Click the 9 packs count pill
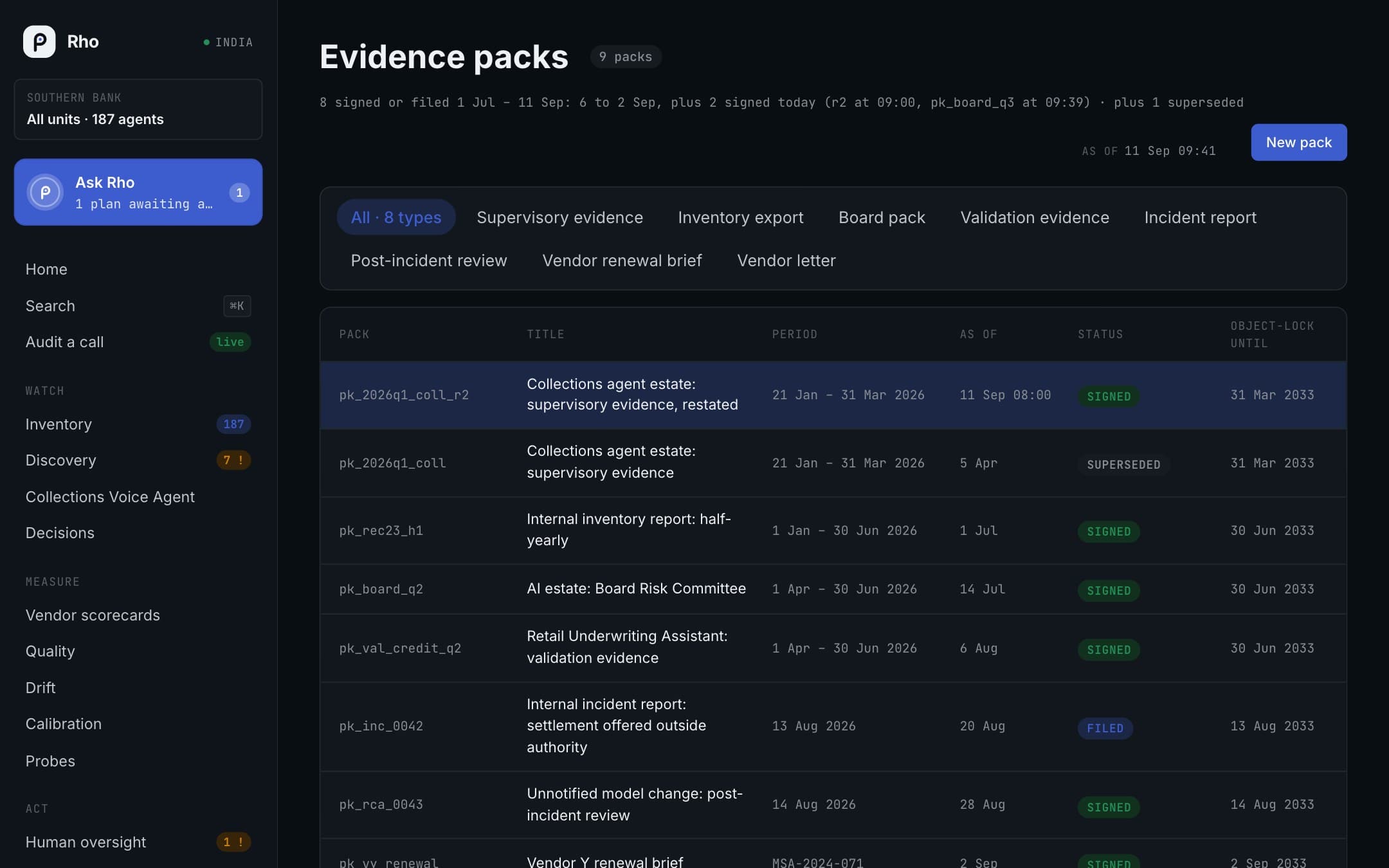1389x868 pixels. [x=626, y=57]
